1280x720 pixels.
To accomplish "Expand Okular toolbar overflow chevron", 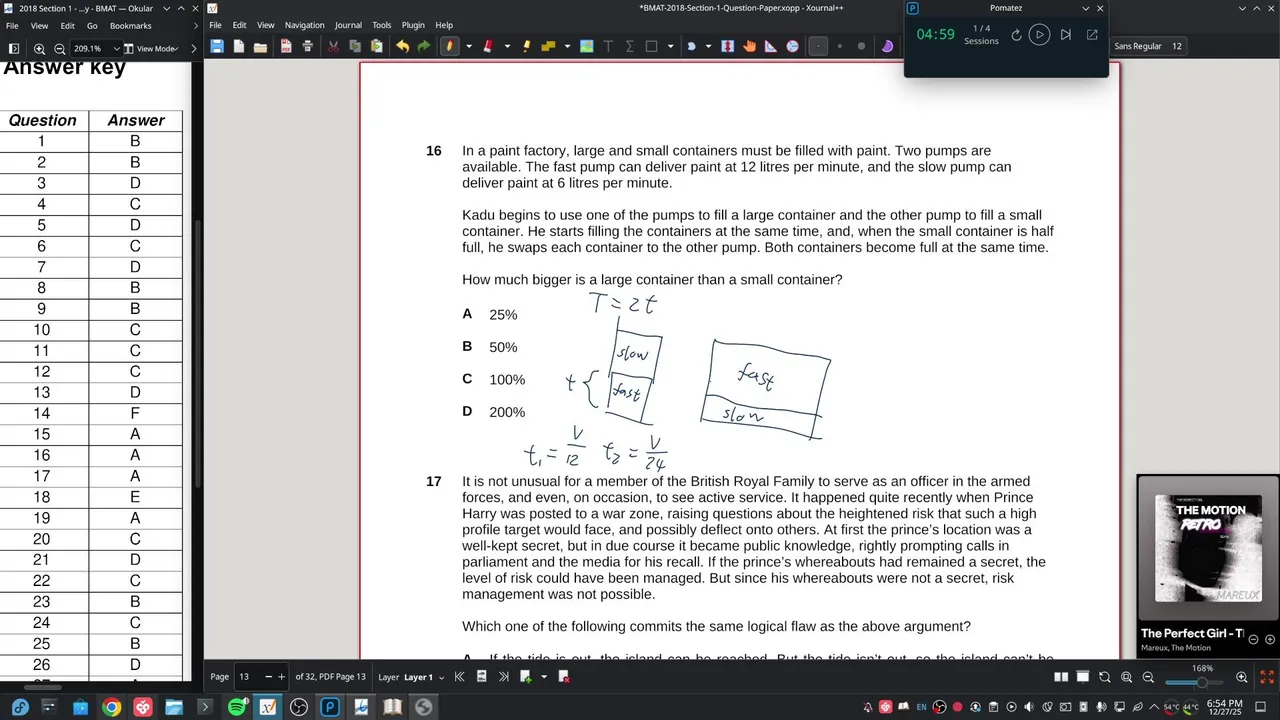I will (x=194, y=48).
